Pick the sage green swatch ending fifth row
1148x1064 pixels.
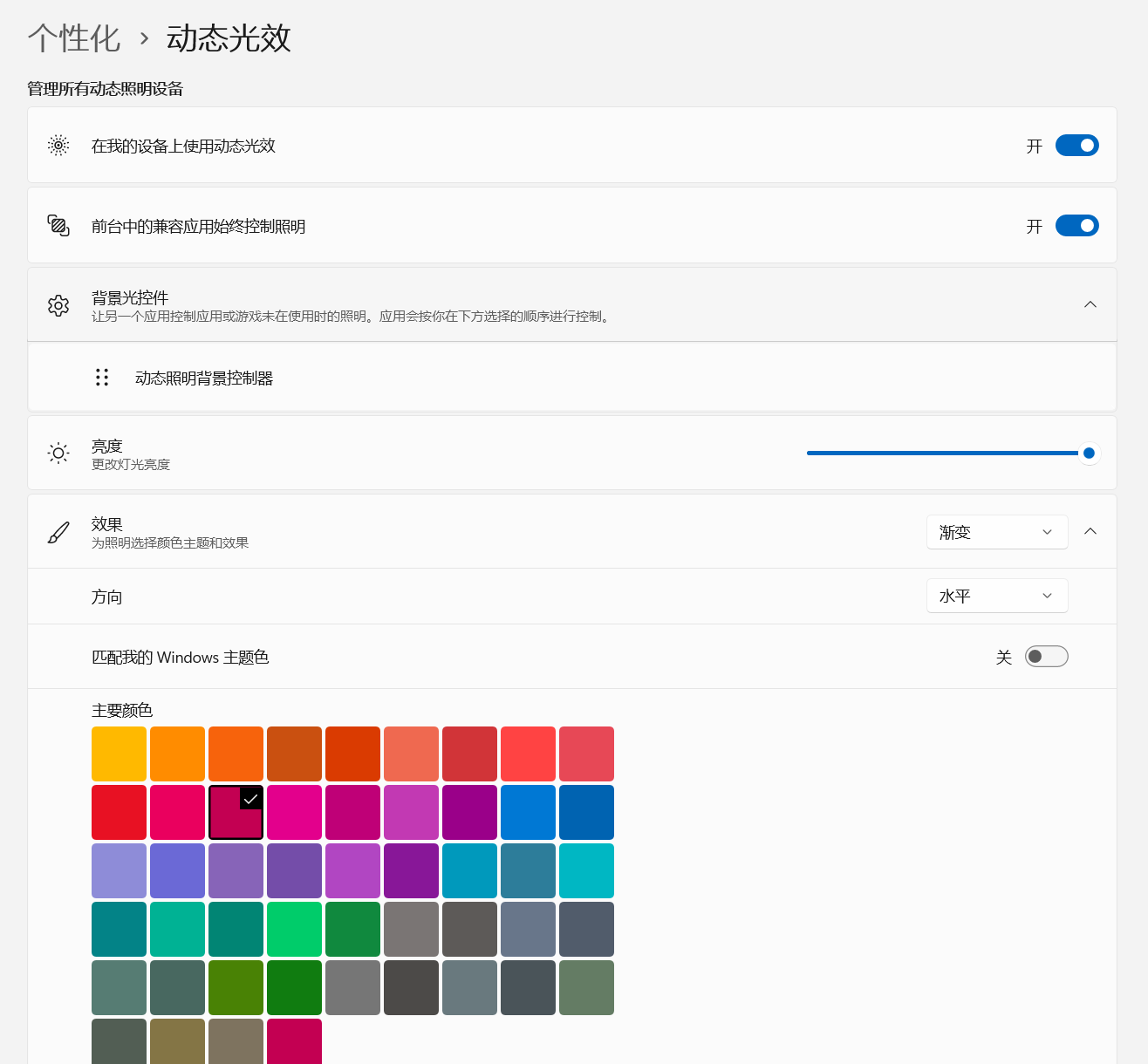tap(586, 987)
